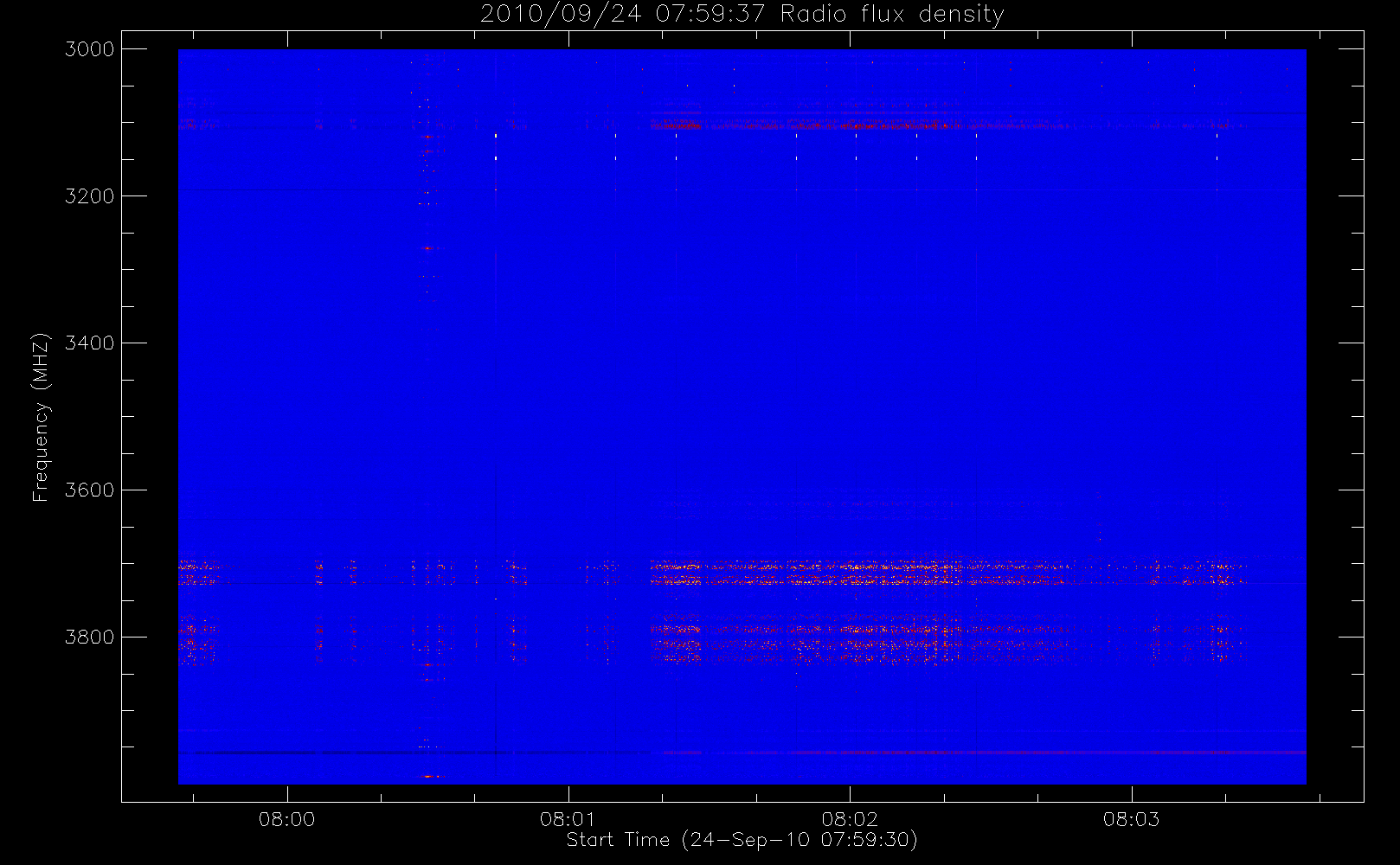Viewport: 1400px width, 865px height.
Task: Click the 3800 frequency tick label
Action: point(89,638)
